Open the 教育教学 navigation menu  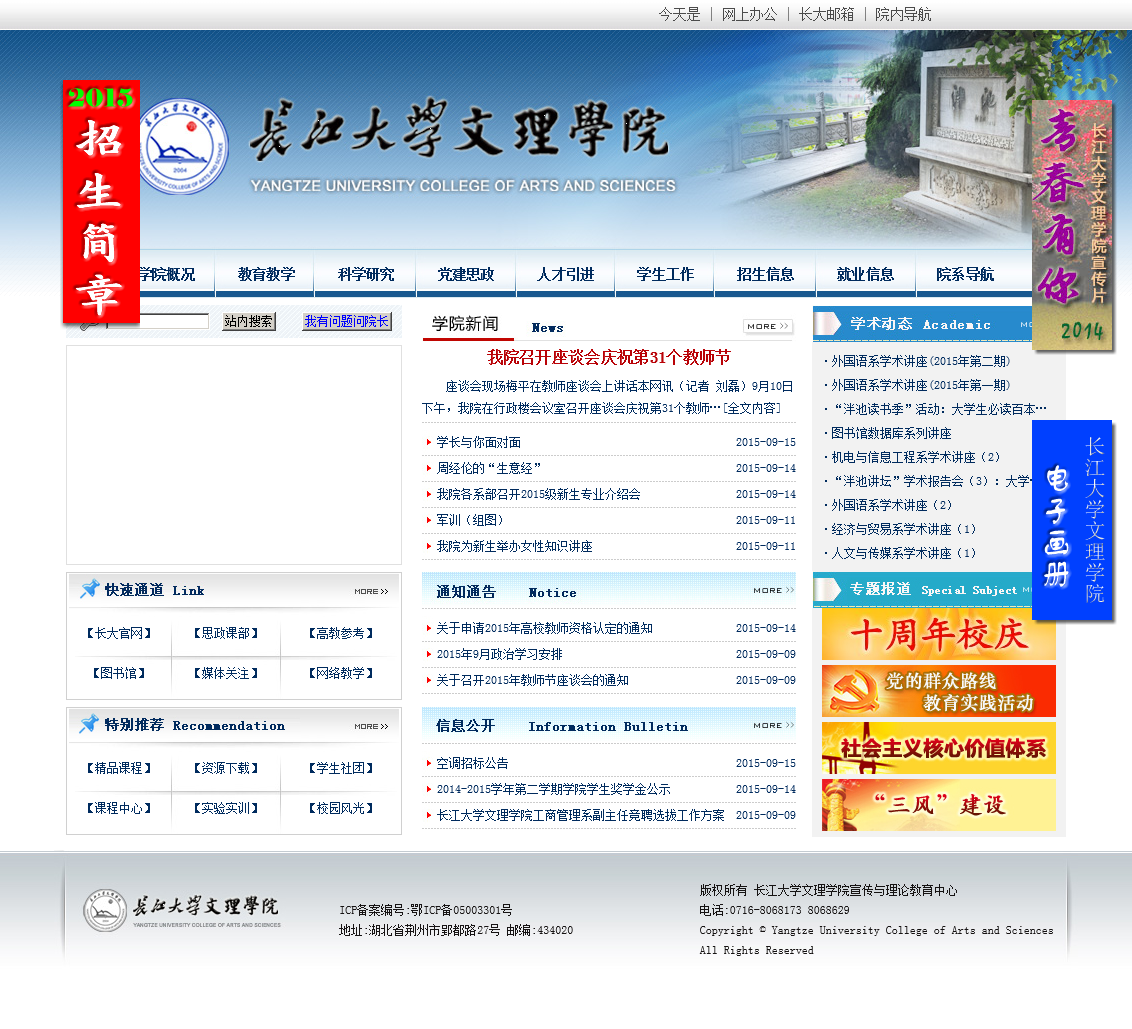tap(266, 274)
